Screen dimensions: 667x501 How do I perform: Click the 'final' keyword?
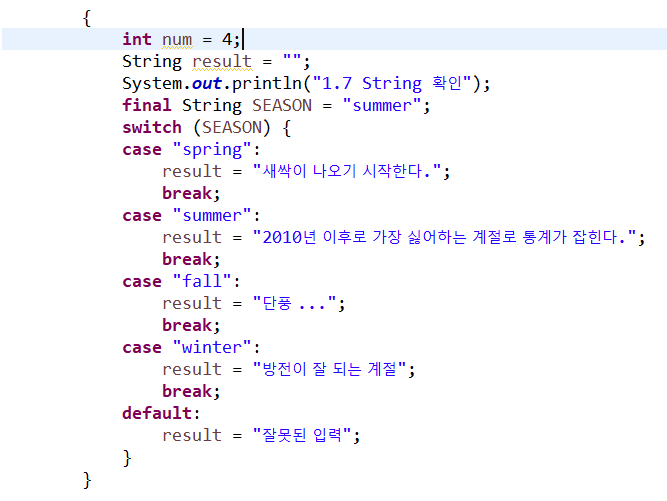tap(147, 105)
